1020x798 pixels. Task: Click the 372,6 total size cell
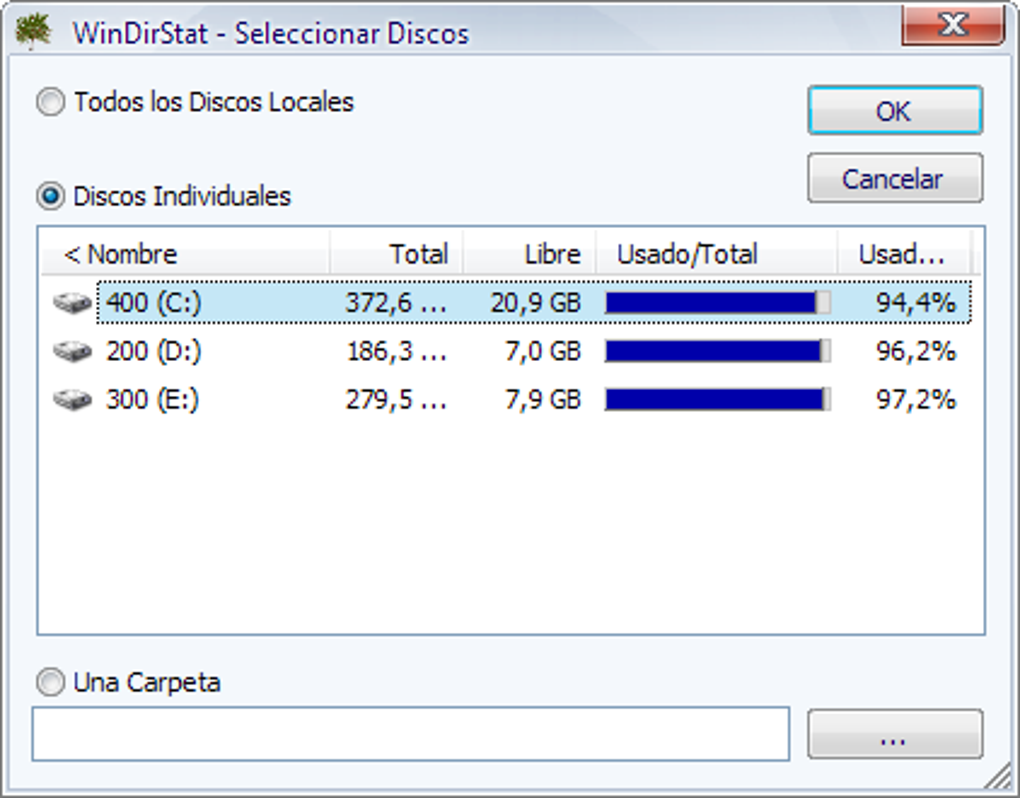pos(396,302)
